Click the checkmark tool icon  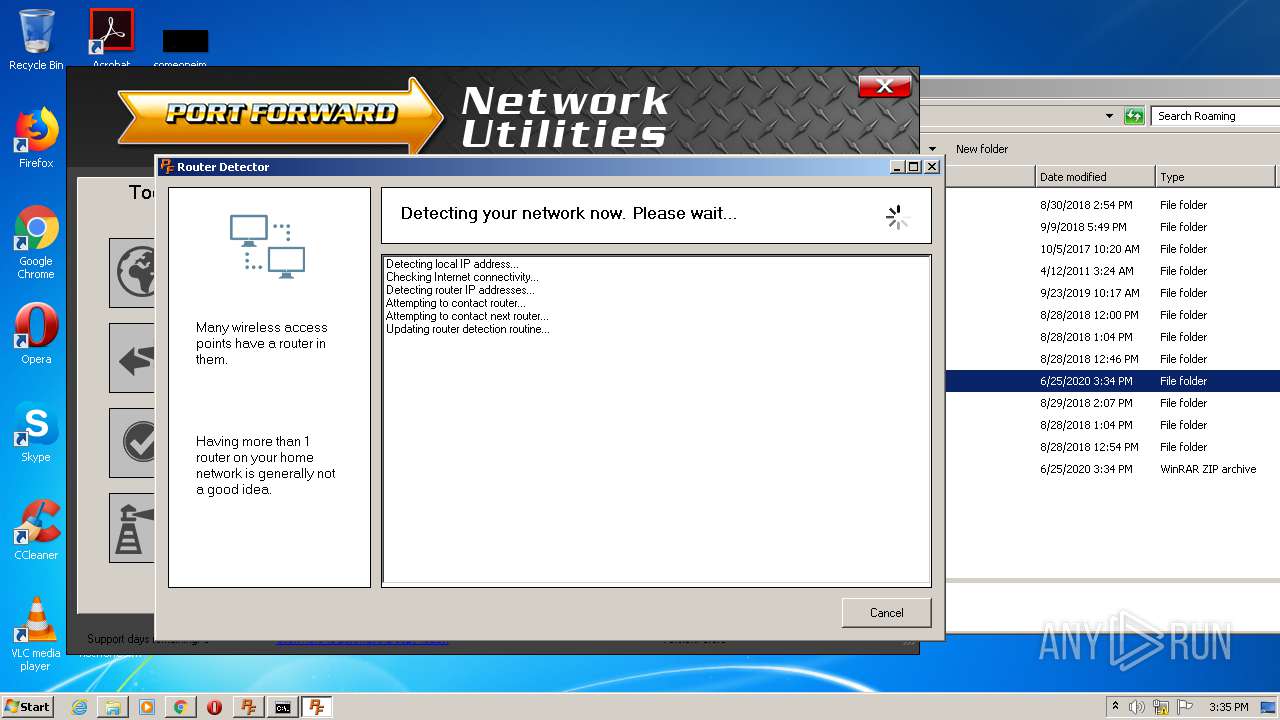tap(133, 443)
